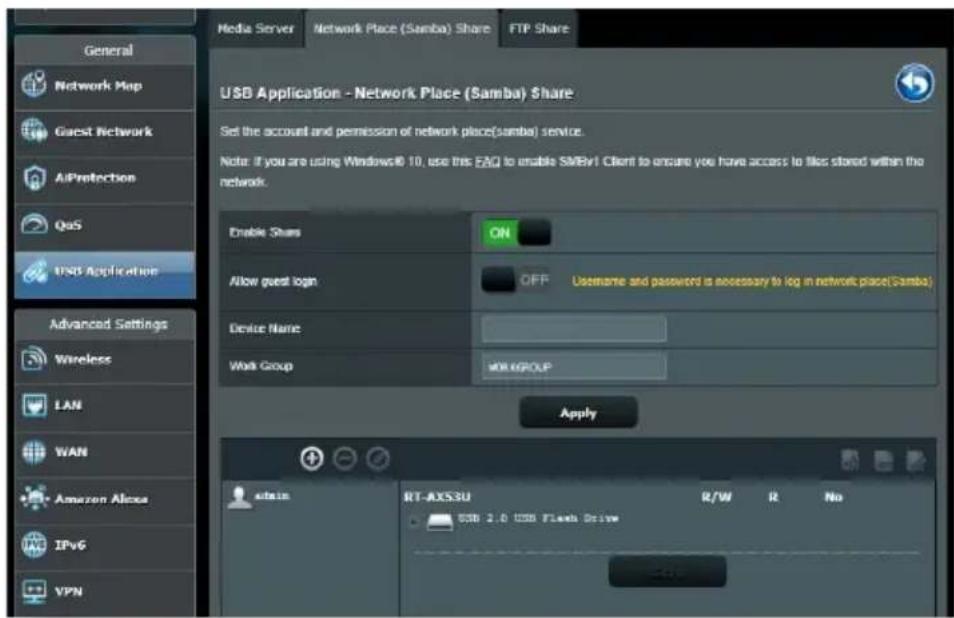Screen dimensions: 954x618
Task: Modify account with the pencil circle icon
Action: [377, 459]
